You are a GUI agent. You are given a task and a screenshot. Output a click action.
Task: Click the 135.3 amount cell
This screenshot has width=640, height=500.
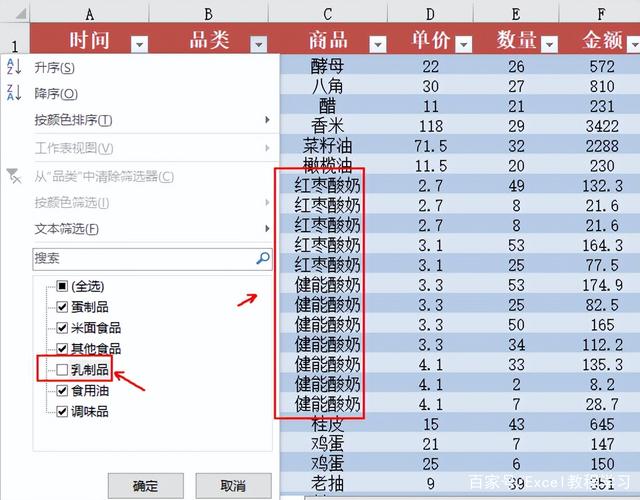(x=602, y=364)
